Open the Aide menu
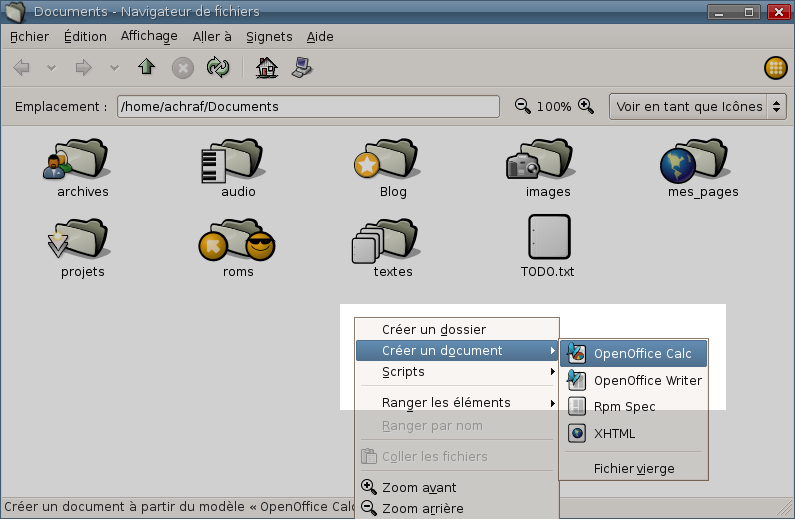This screenshot has width=795, height=519. [320, 36]
